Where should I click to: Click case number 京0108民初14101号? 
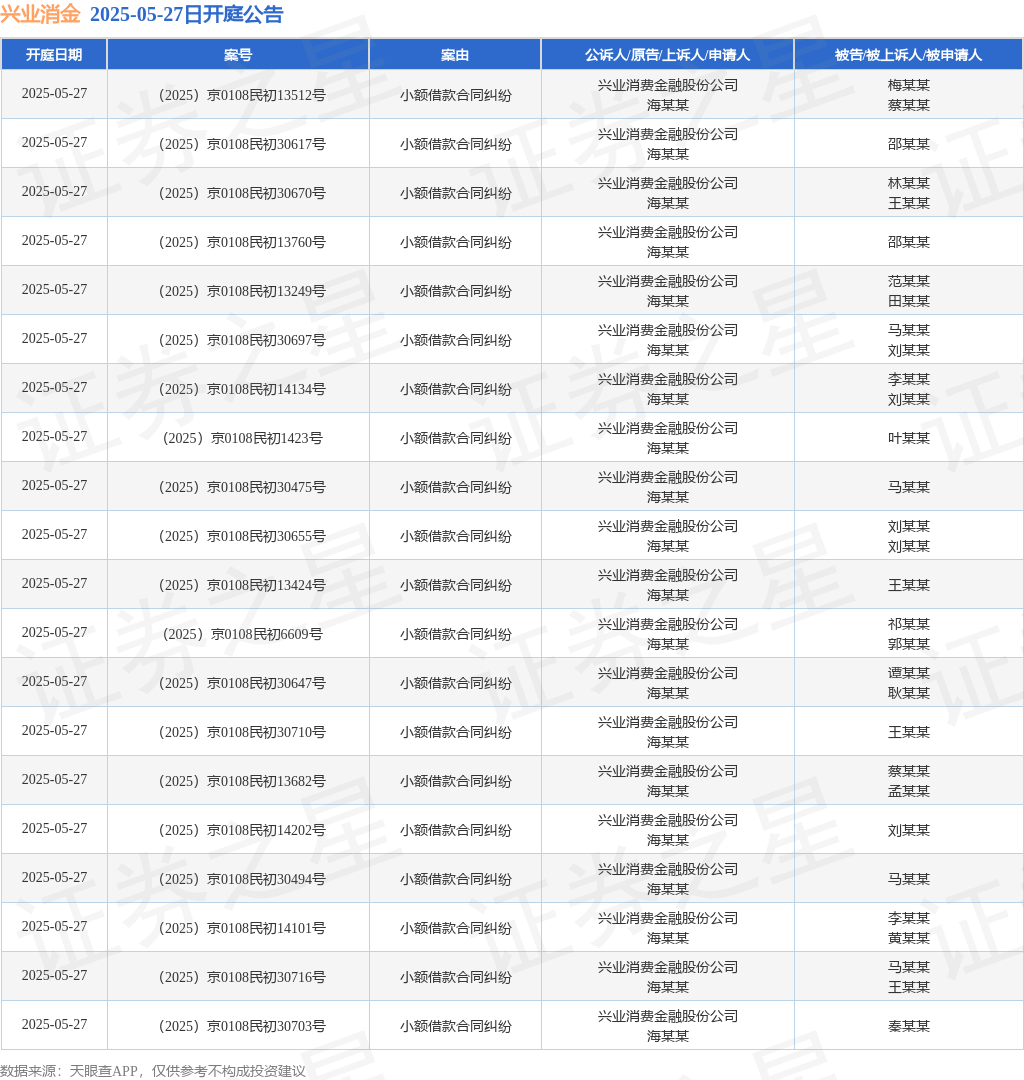click(266, 927)
